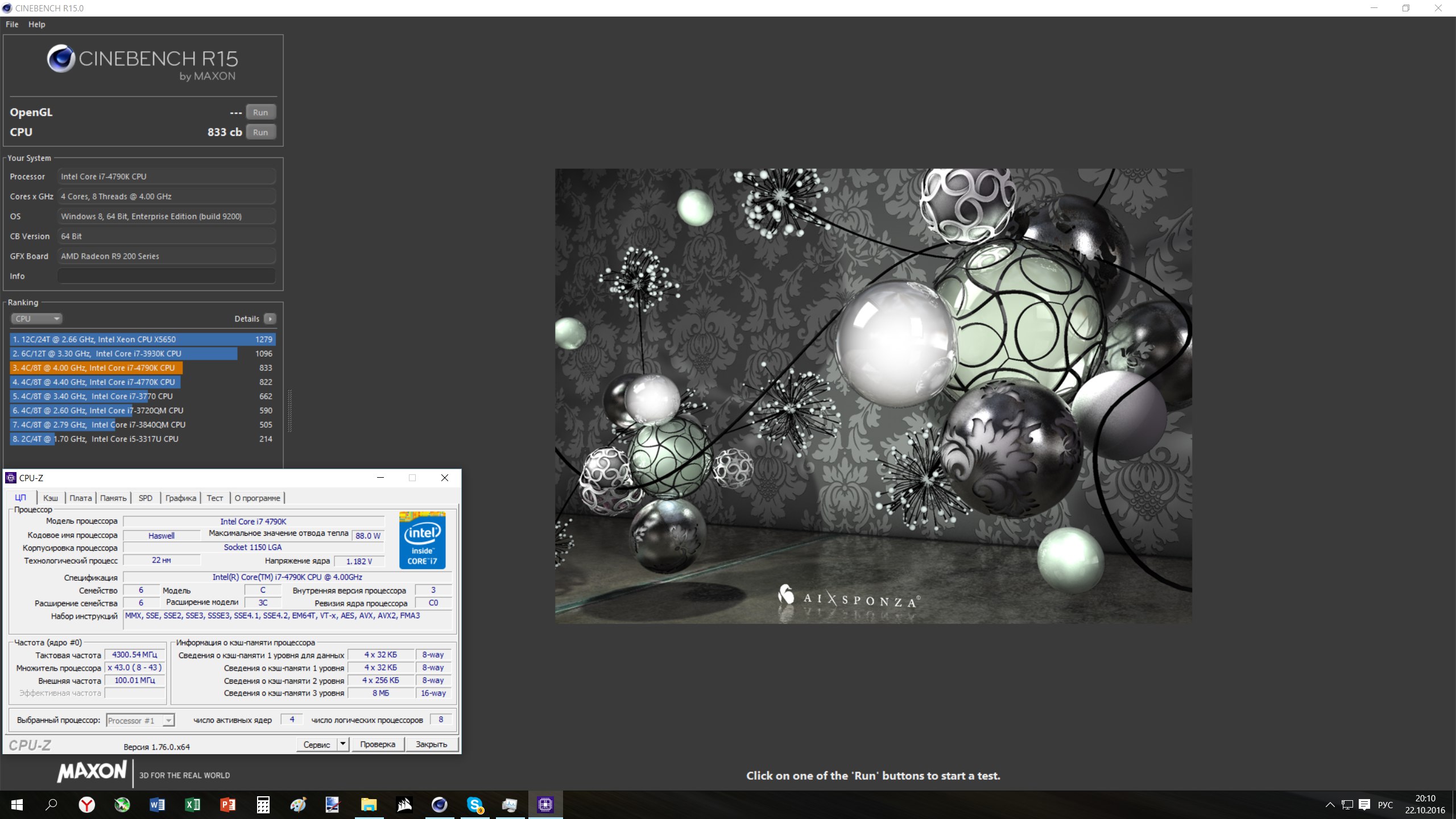Viewport: 1456px width, 819px height.
Task: Open the Windows Calculator taskbar icon
Action: [263, 804]
